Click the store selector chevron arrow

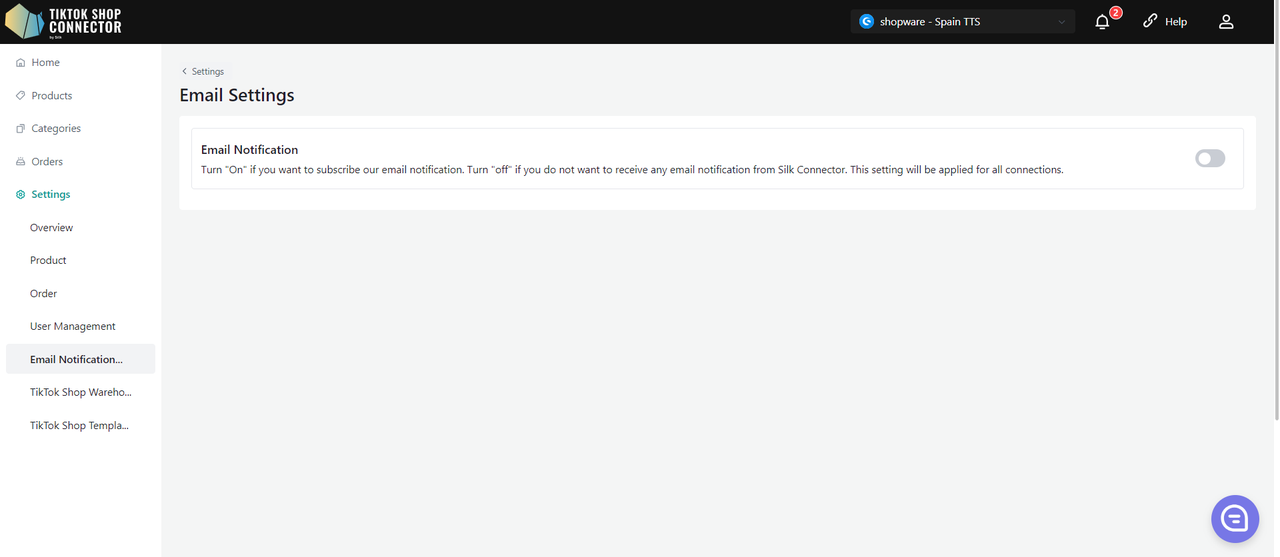click(x=1062, y=22)
